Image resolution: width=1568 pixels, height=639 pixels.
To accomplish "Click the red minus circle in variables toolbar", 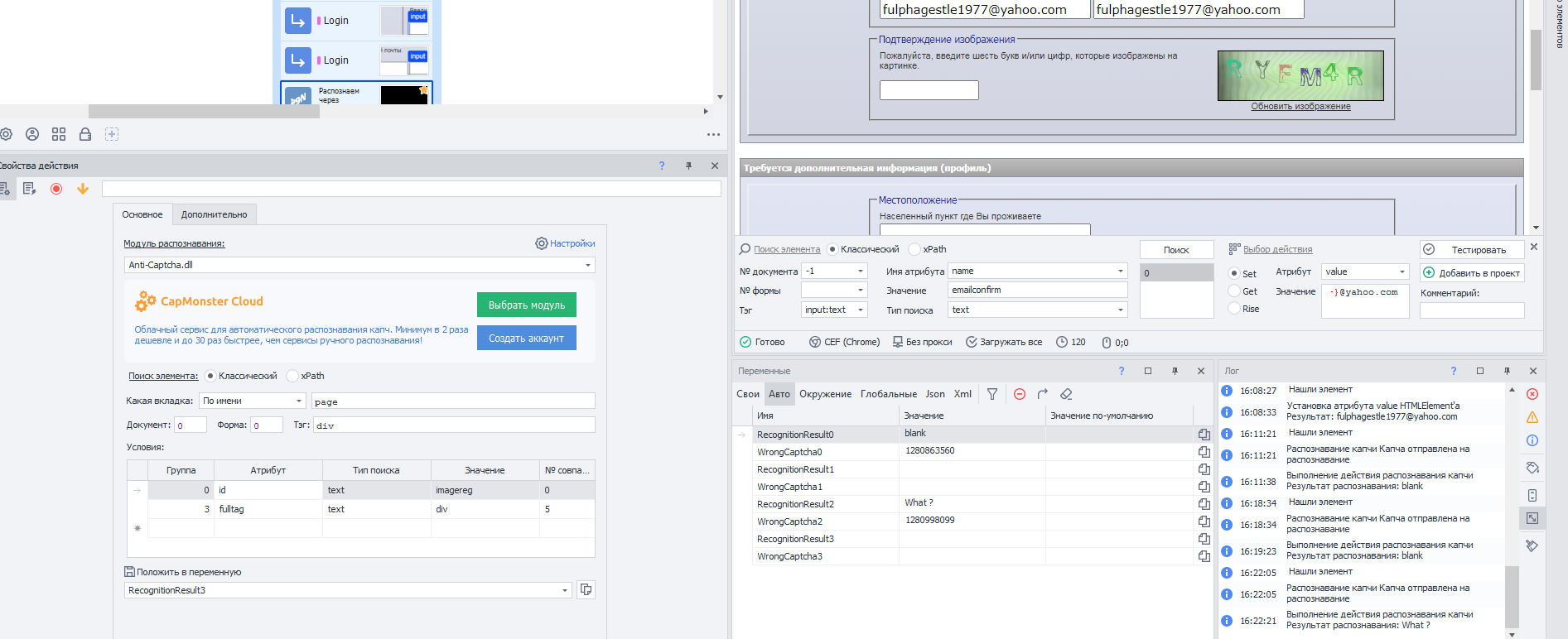I will coord(1020,394).
